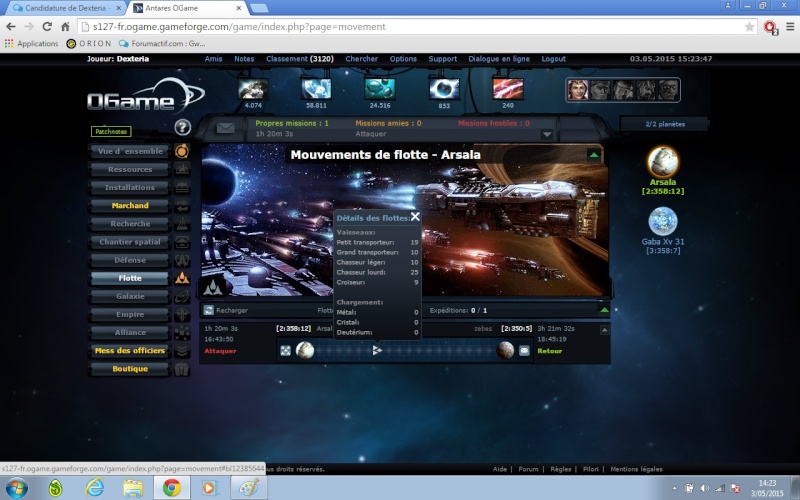Click the energy resource icon showing 853
This screenshot has width=800, height=500.
444,89
